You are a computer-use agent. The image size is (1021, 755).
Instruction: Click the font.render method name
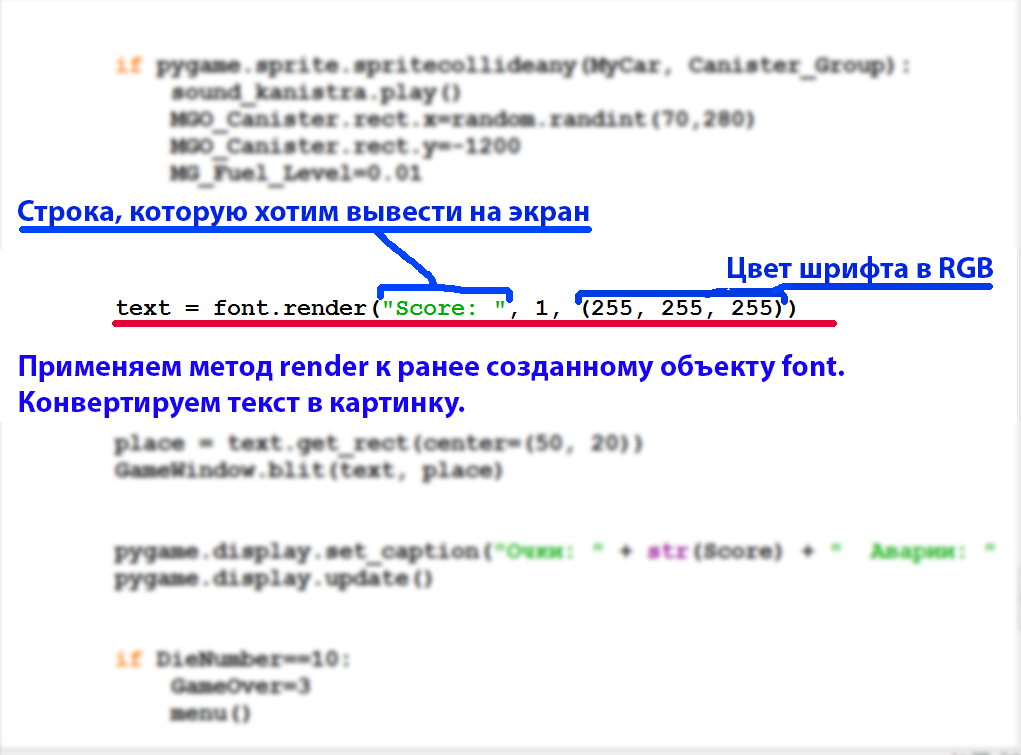point(290,307)
